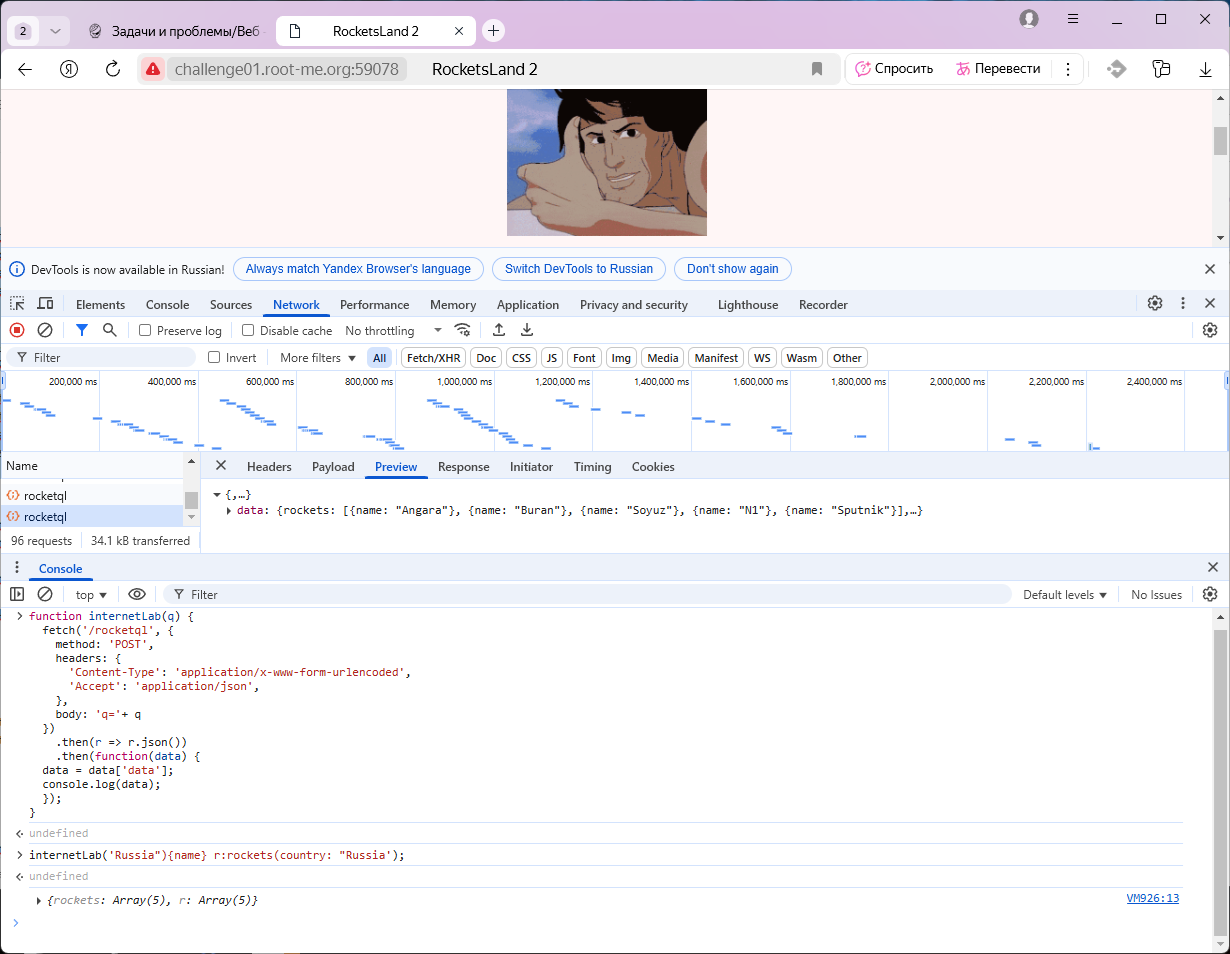Open the Headers tab of the request
Screen dimensions: 1230x954
[x=269, y=466]
